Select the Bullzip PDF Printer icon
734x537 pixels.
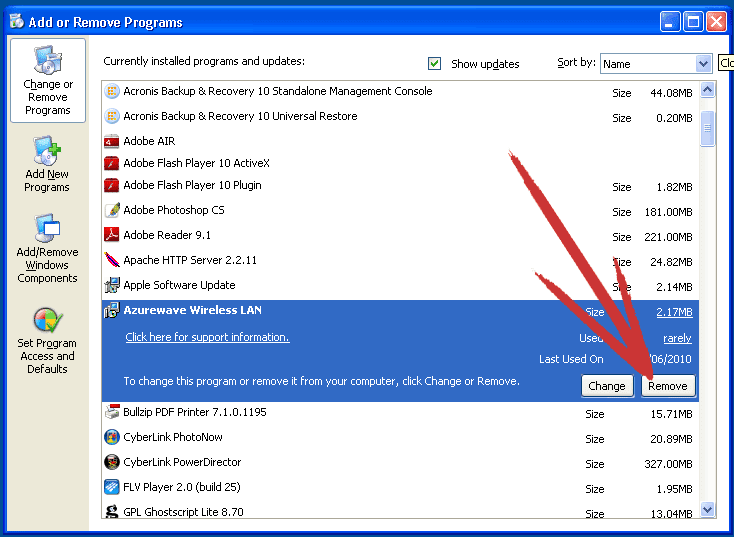[x=111, y=412]
